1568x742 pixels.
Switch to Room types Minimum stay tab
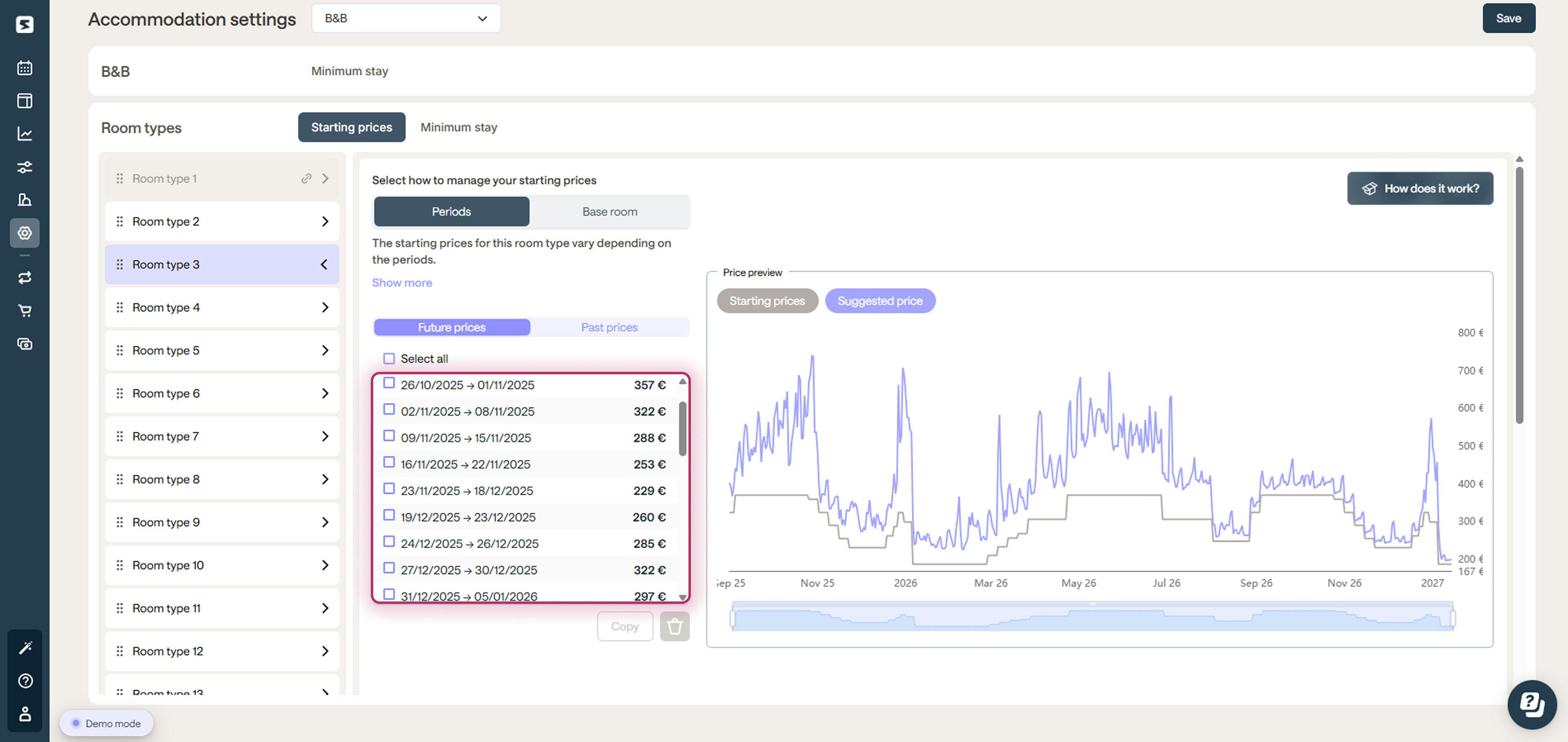(x=458, y=127)
